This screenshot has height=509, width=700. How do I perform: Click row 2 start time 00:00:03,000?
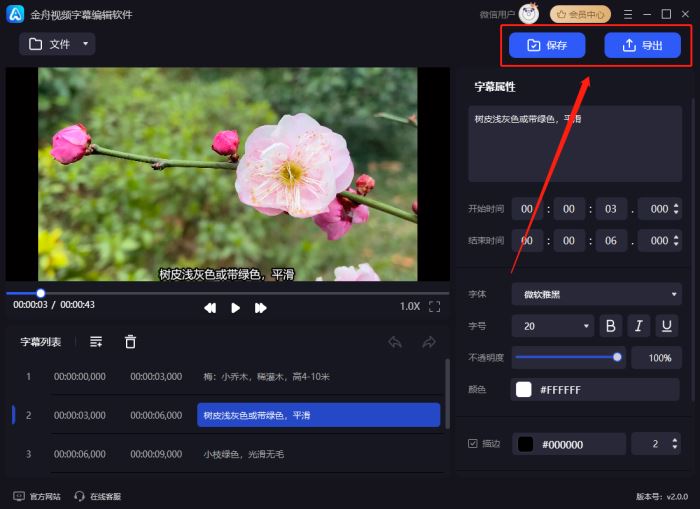point(80,415)
